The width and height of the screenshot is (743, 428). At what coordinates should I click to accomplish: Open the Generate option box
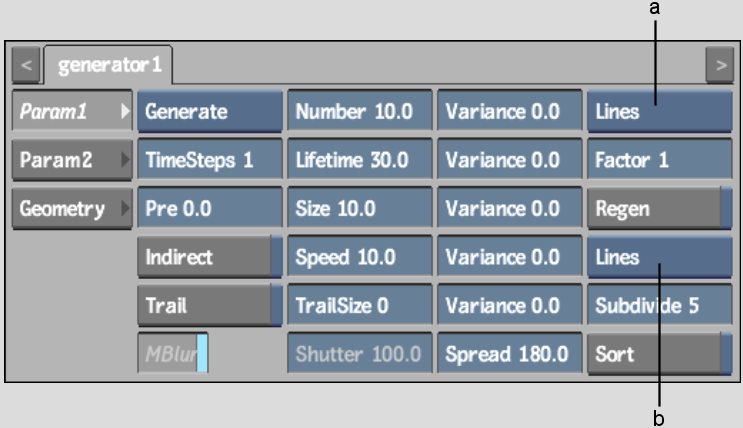pos(210,111)
